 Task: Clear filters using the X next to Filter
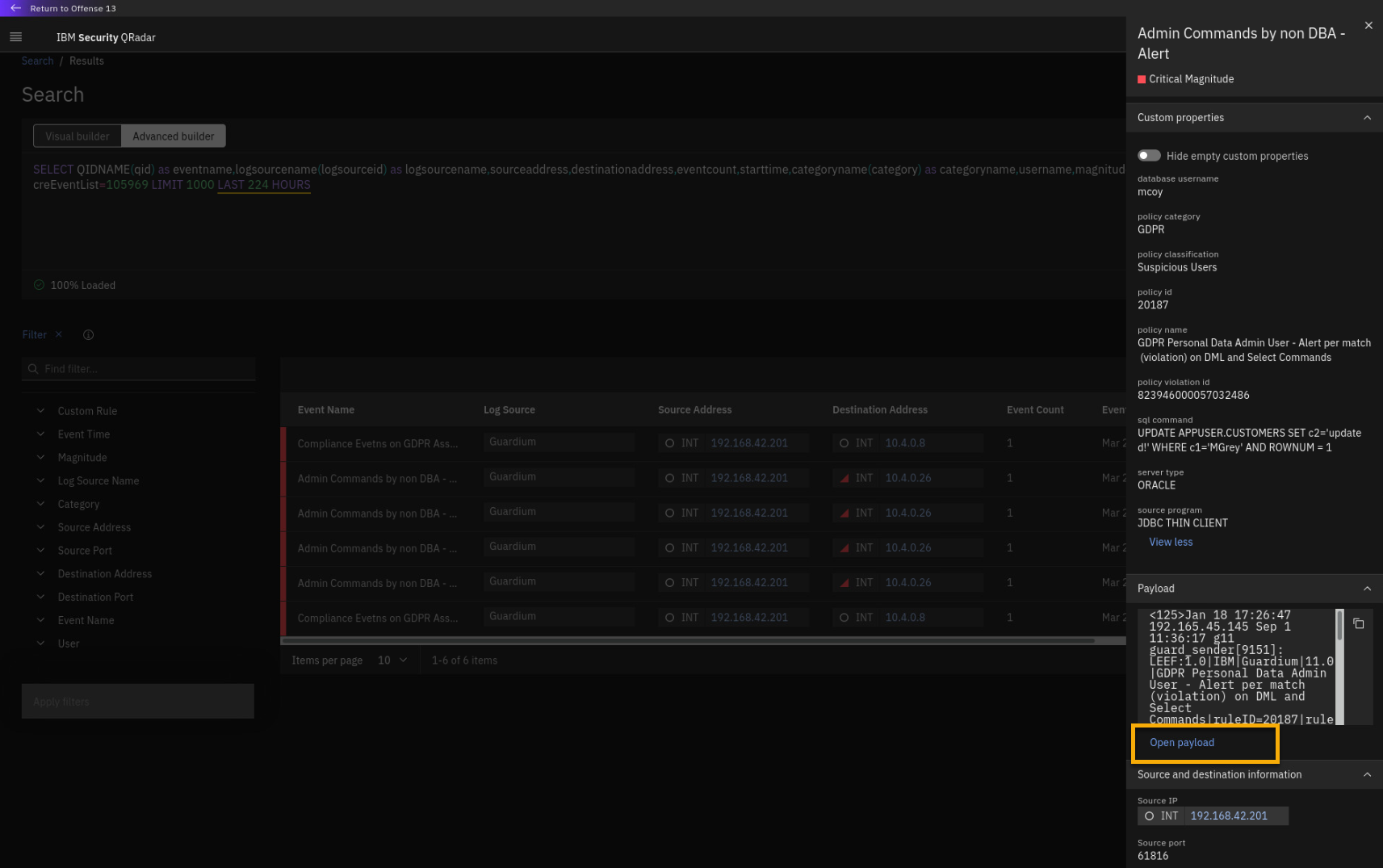point(58,334)
